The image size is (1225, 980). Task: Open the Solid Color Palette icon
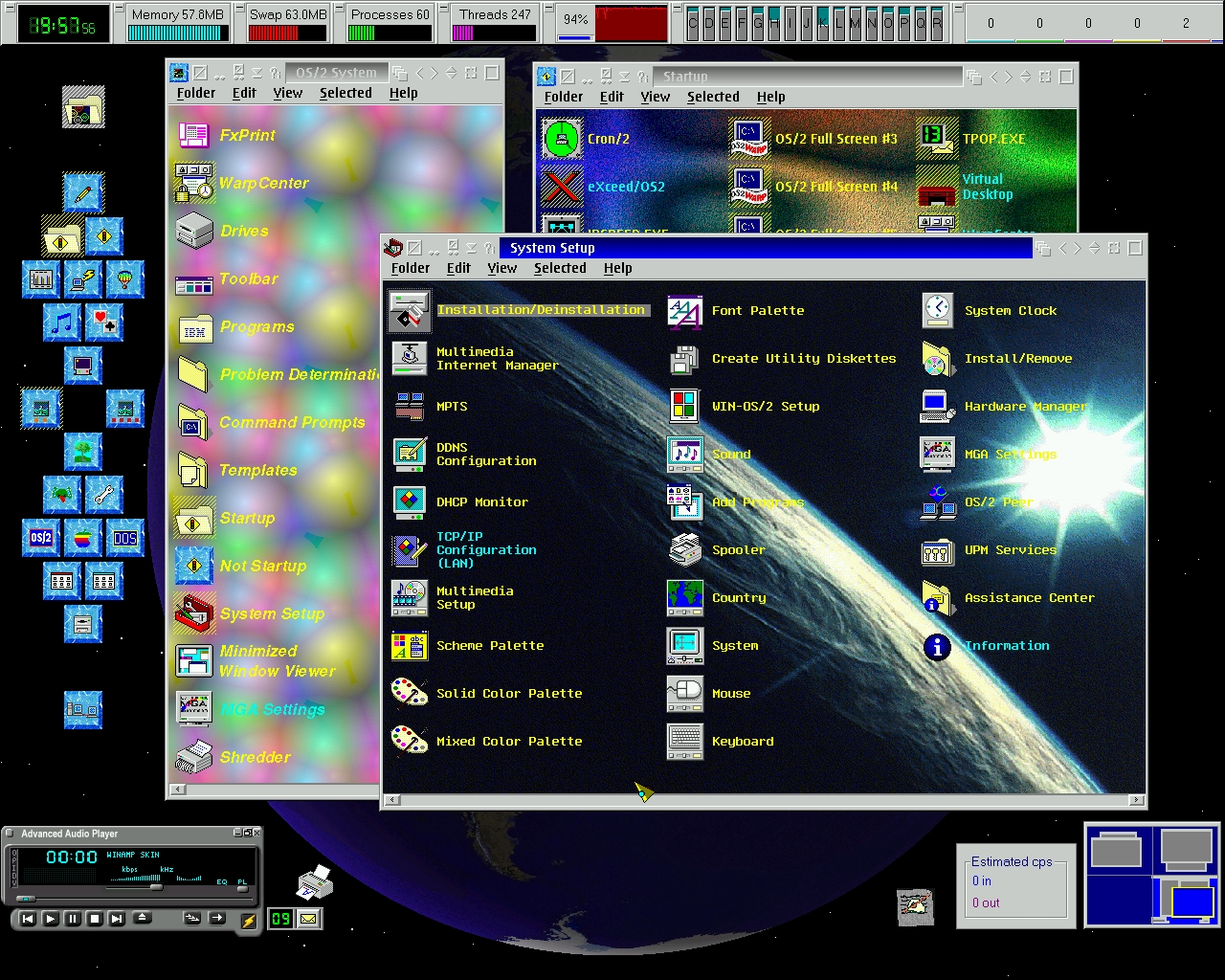pyautogui.click(x=410, y=693)
